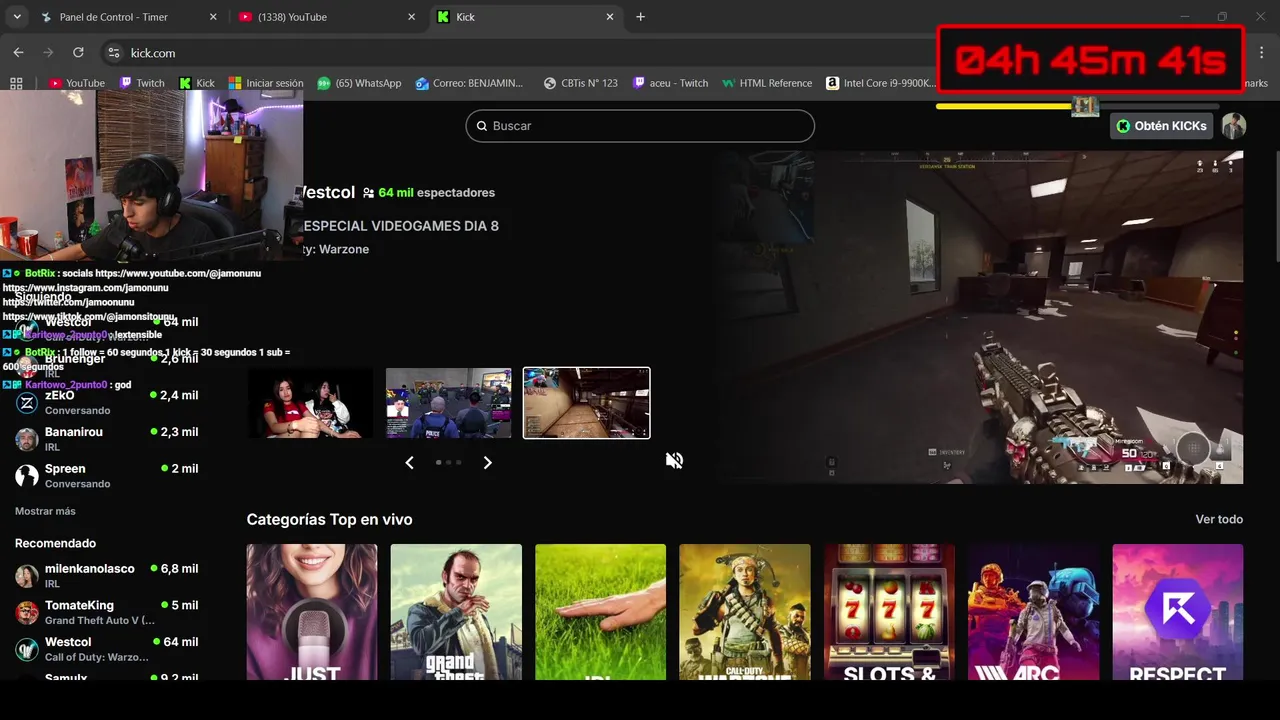Open the 'ty: Warzone' category link under title
The image size is (1280, 720).
(x=335, y=249)
